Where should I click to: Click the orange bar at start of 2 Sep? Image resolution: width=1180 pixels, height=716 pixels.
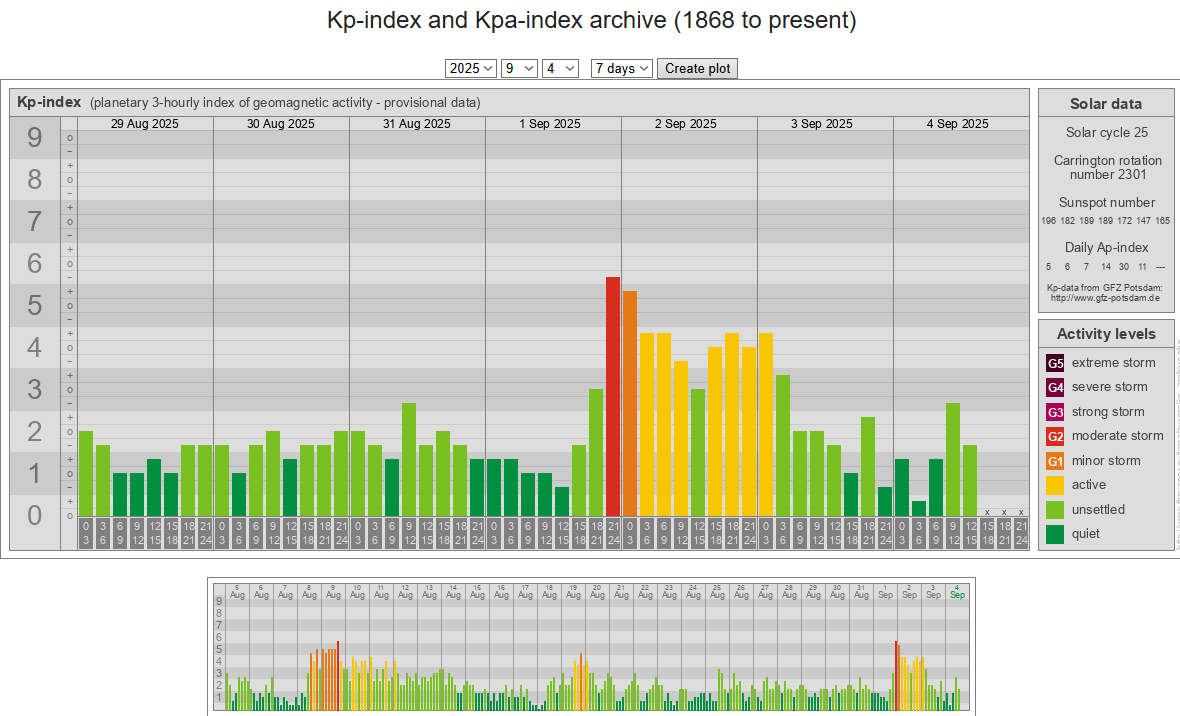click(x=630, y=403)
